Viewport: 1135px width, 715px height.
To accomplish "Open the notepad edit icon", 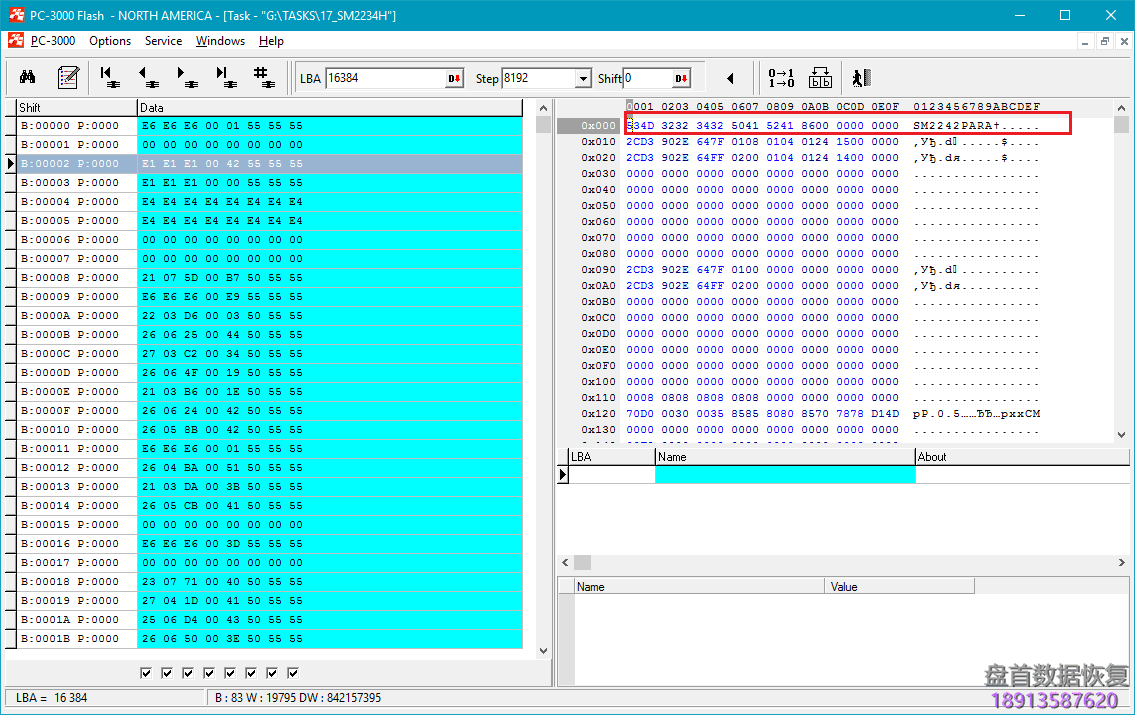I will tap(68, 78).
